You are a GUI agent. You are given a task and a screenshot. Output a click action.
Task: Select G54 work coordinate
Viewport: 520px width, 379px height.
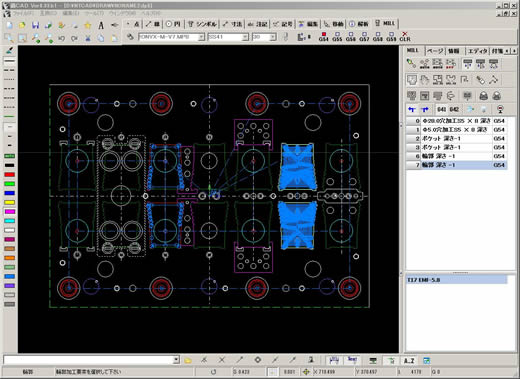323,37
